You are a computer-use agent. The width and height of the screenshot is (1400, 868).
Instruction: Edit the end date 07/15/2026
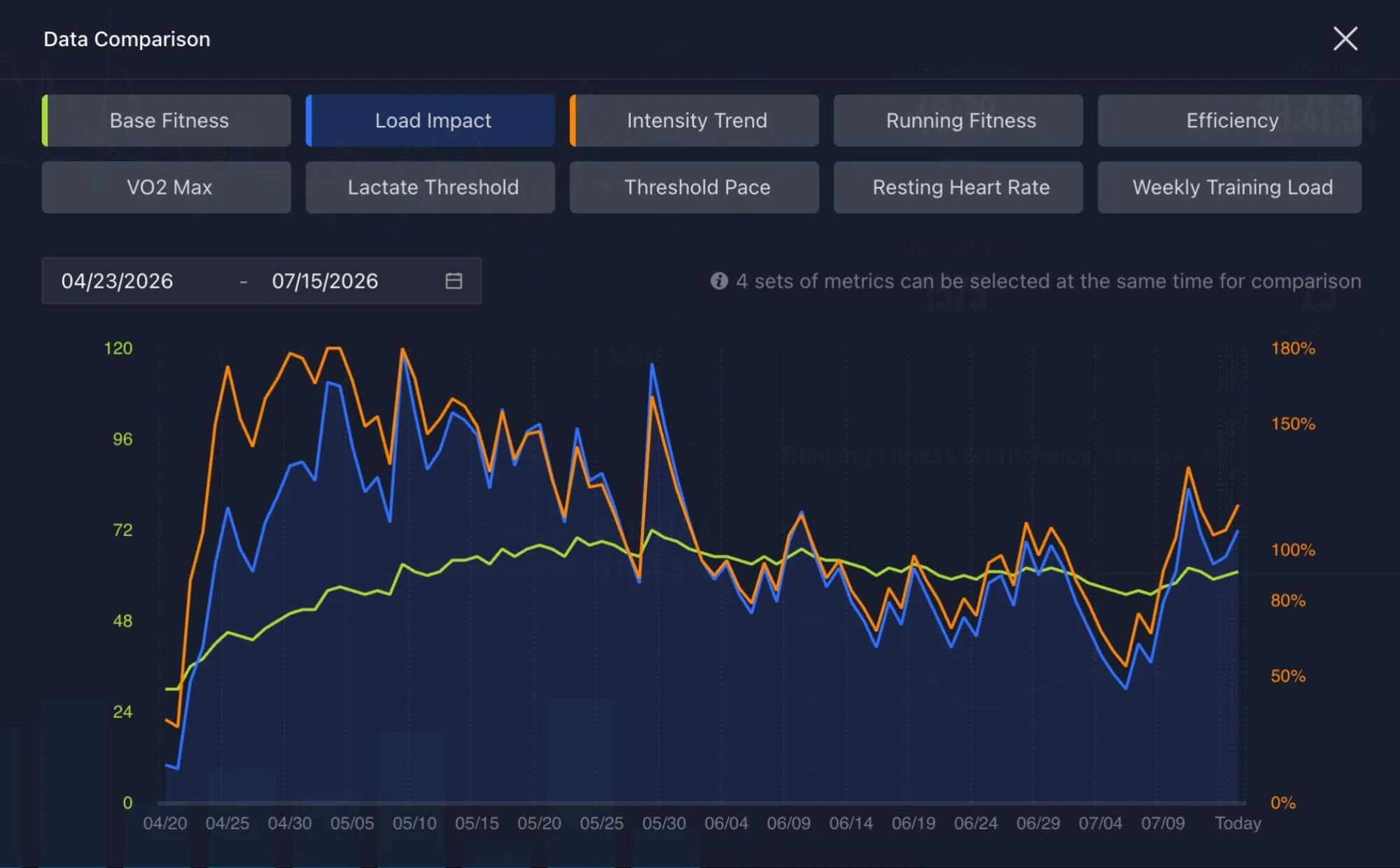pos(325,281)
